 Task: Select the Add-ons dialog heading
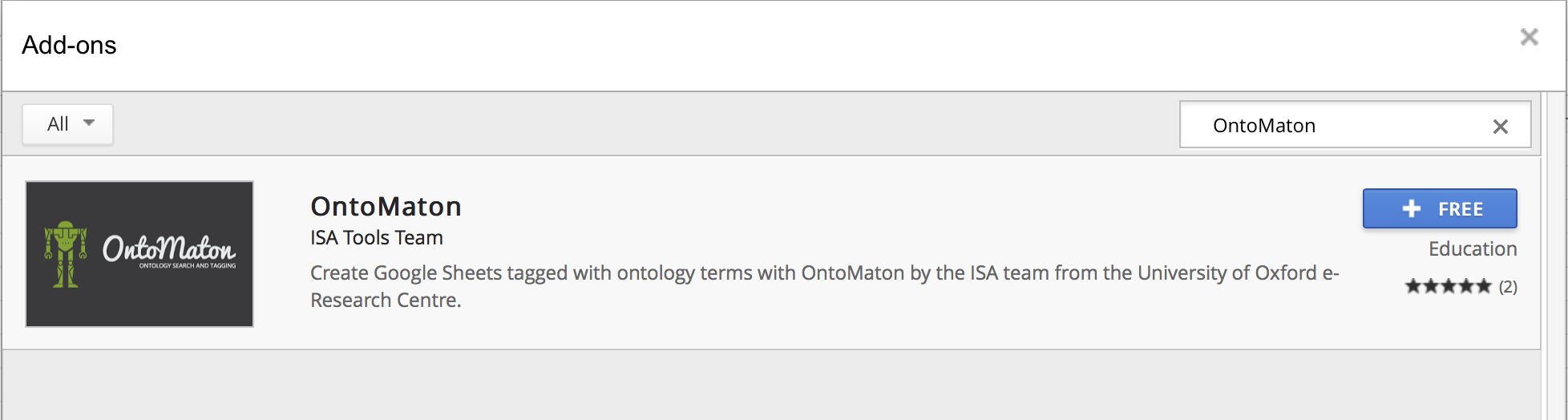pyautogui.click(x=69, y=45)
